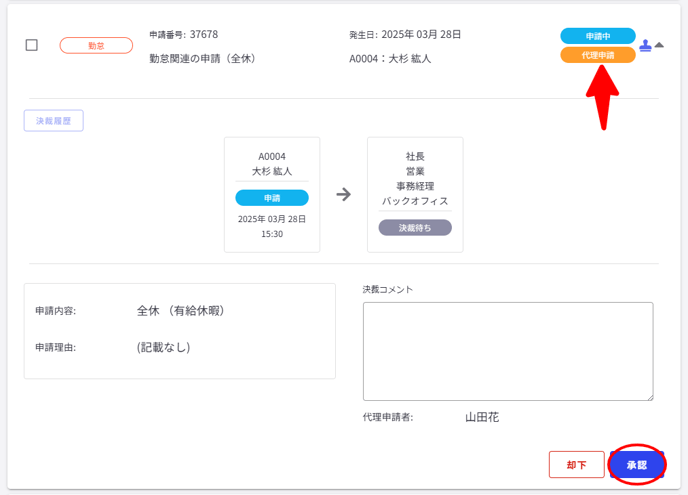The height and width of the screenshot is (495, 688).
Task: Click the gray 決裁待ち status badge
Action: pyautogui.click(x=415, y=228)
